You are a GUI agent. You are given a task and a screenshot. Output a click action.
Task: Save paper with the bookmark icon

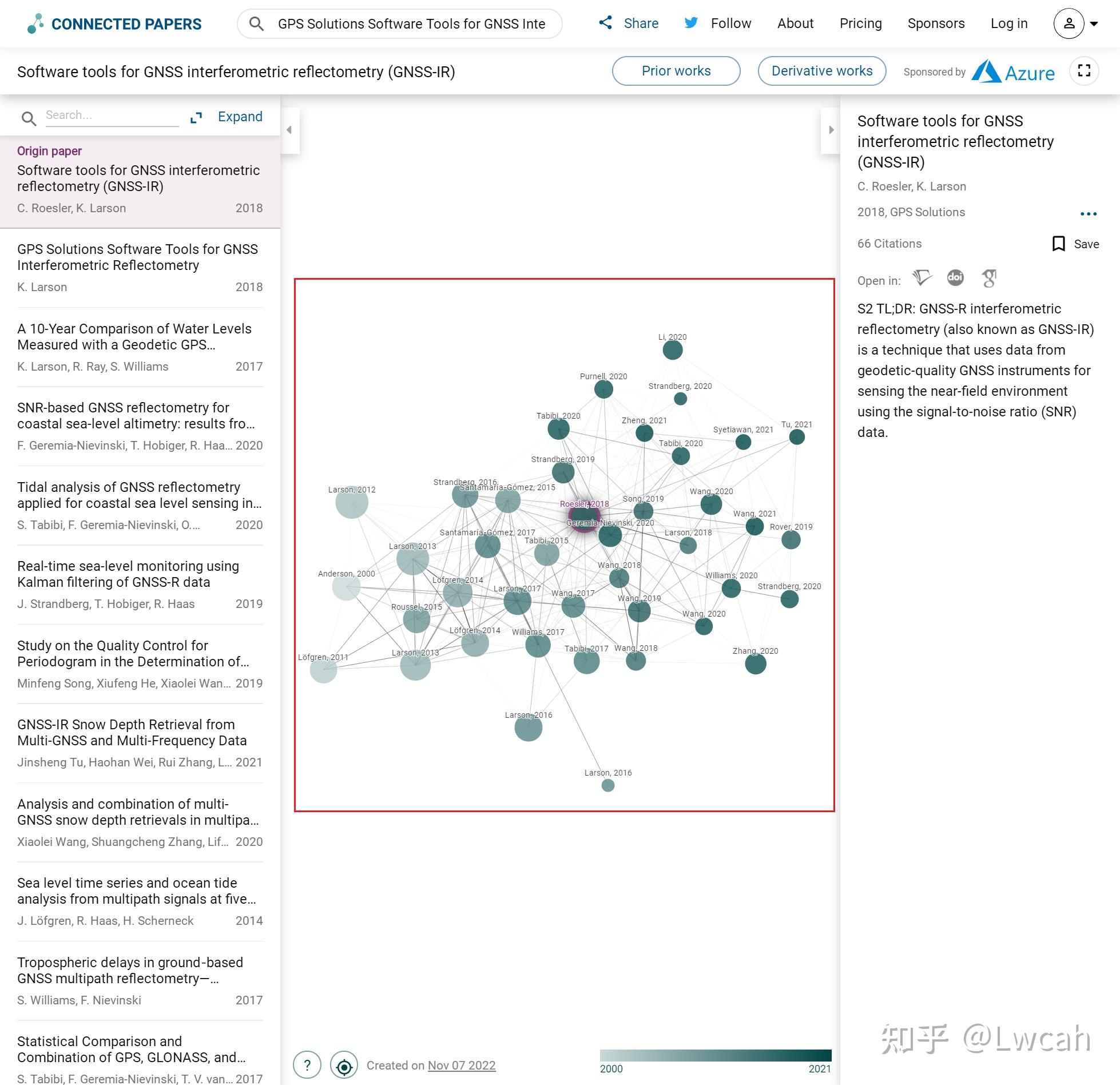[1059, 244]
